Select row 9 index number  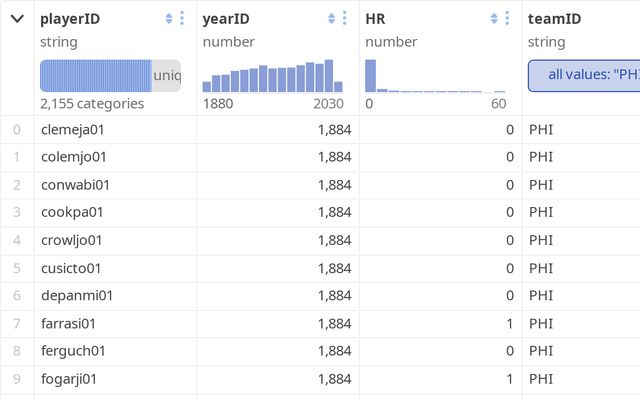coord(16,380)
